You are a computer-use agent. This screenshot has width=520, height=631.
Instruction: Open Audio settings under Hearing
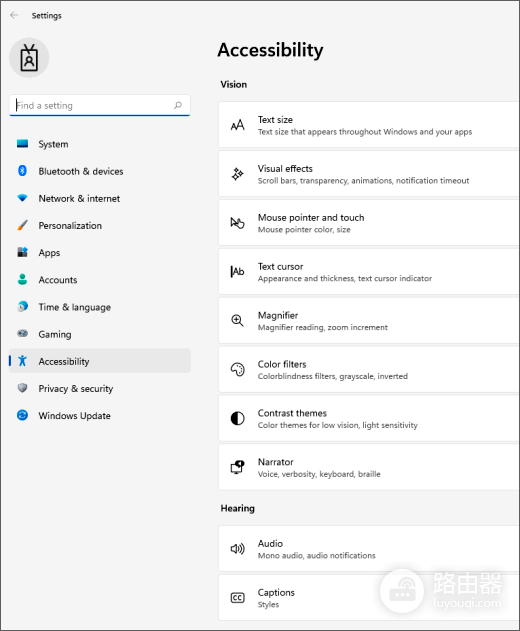point(369,549)
